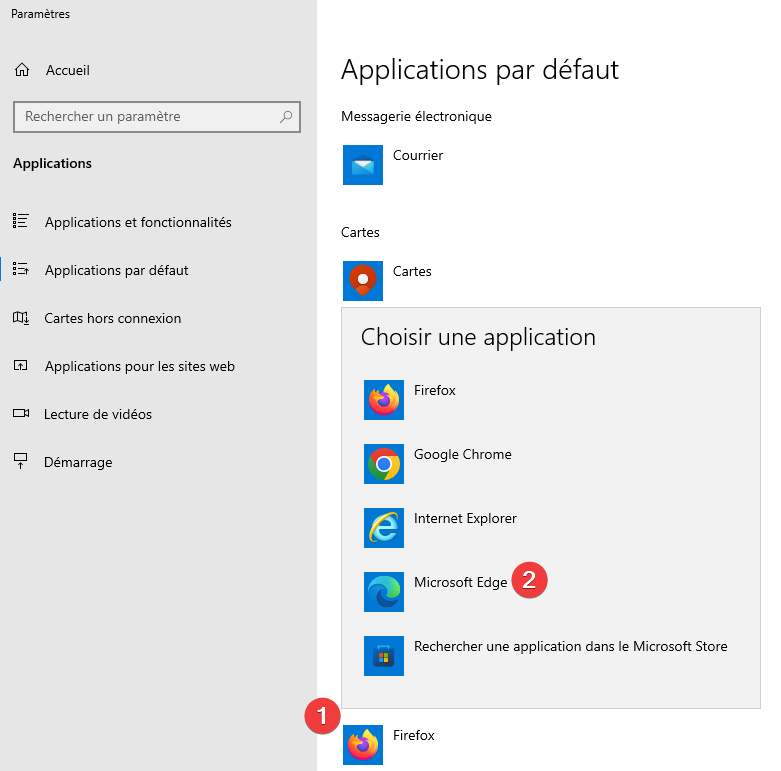Click the Cartes maps app icon

(x=363, y=281)
